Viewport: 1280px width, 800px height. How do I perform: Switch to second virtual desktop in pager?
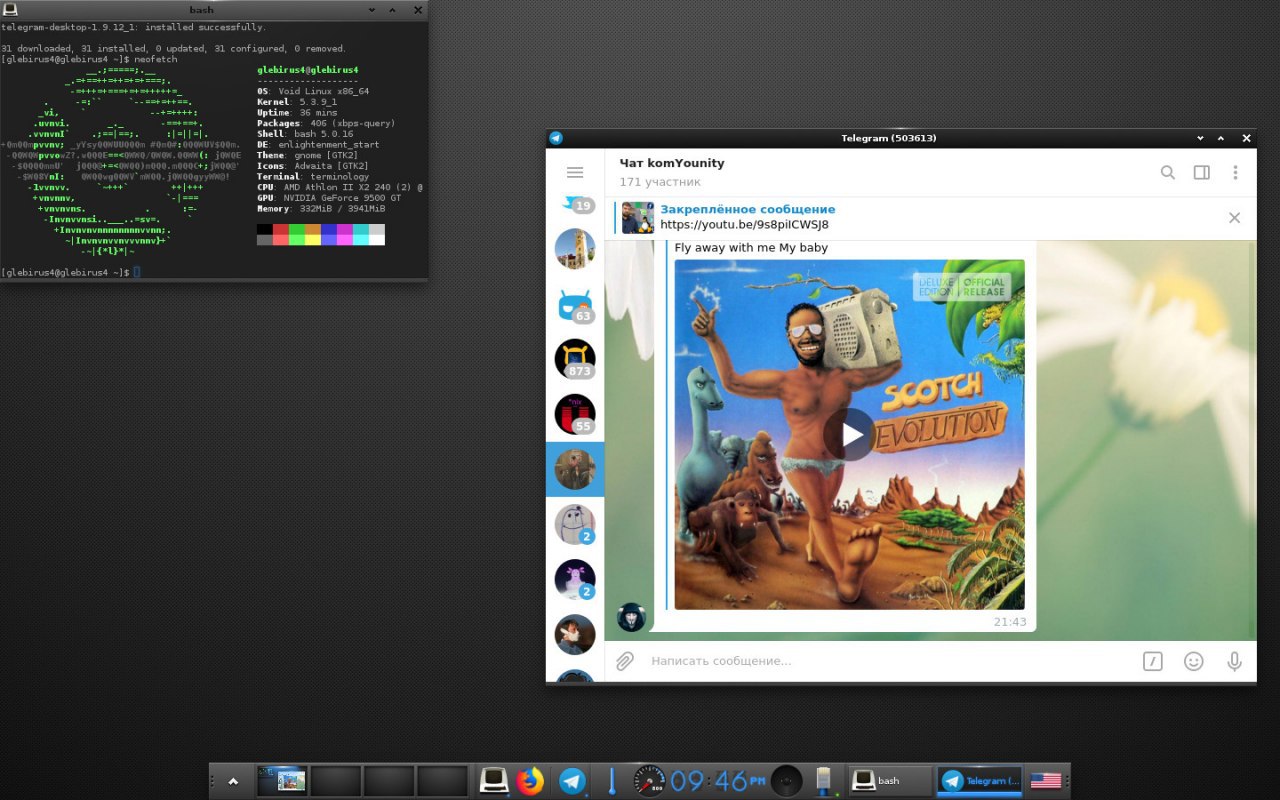coord(335,781)
